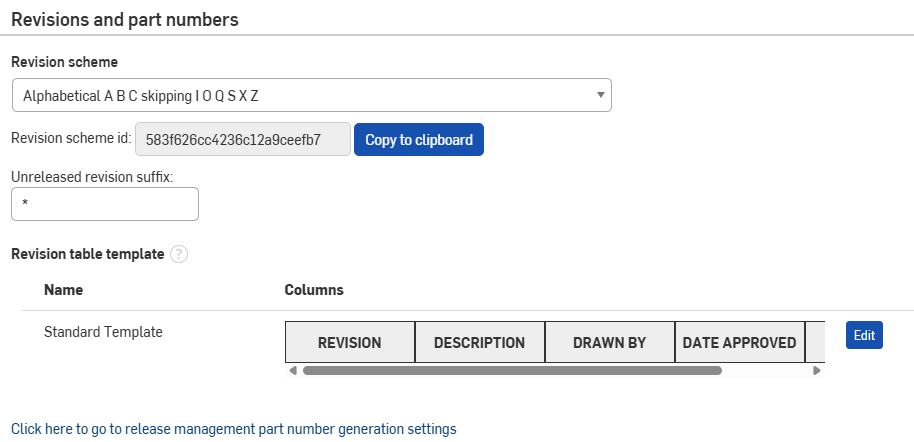Click the Revision scheme dropdown arrow

600,95
